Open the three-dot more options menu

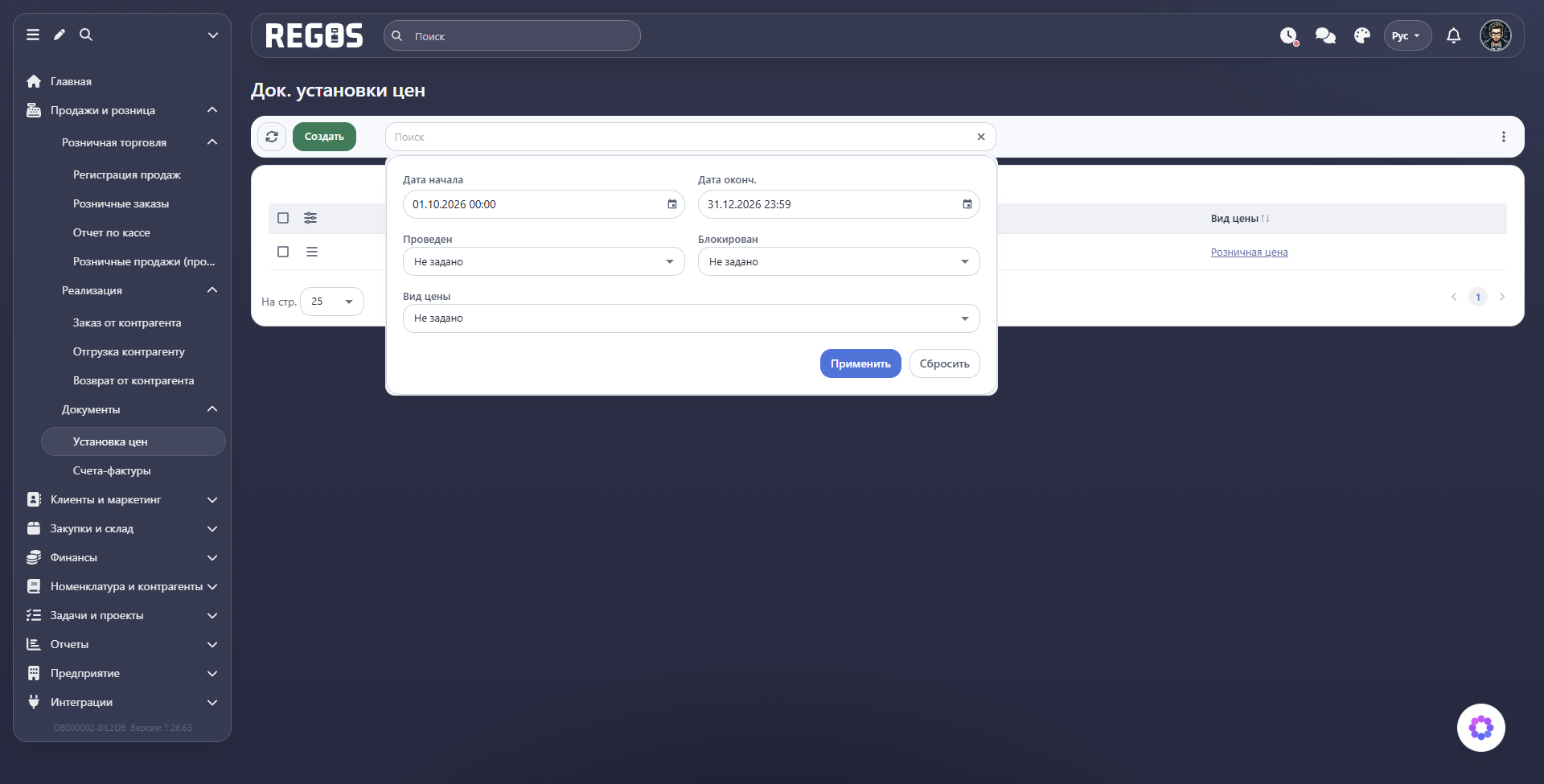[1504, 137]
